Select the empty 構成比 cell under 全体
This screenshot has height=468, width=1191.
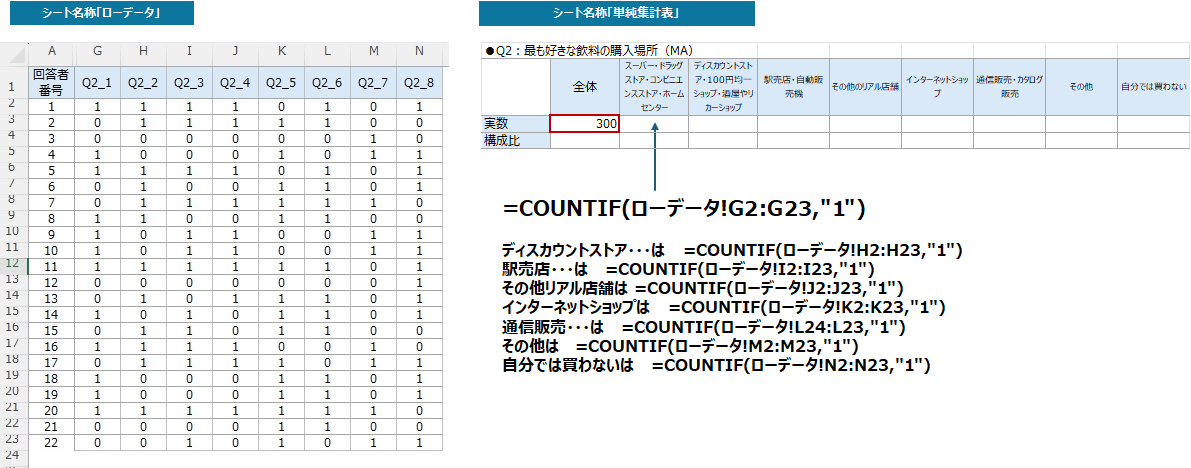(585, 141)
